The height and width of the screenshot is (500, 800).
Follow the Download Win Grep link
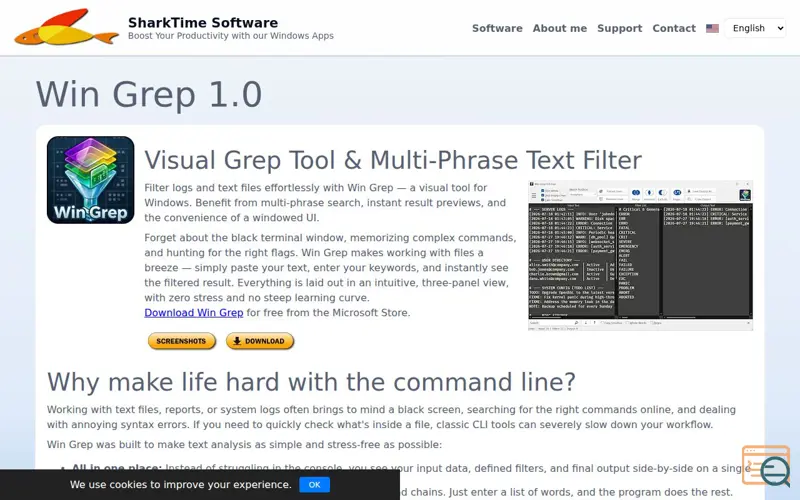(193, 312)
